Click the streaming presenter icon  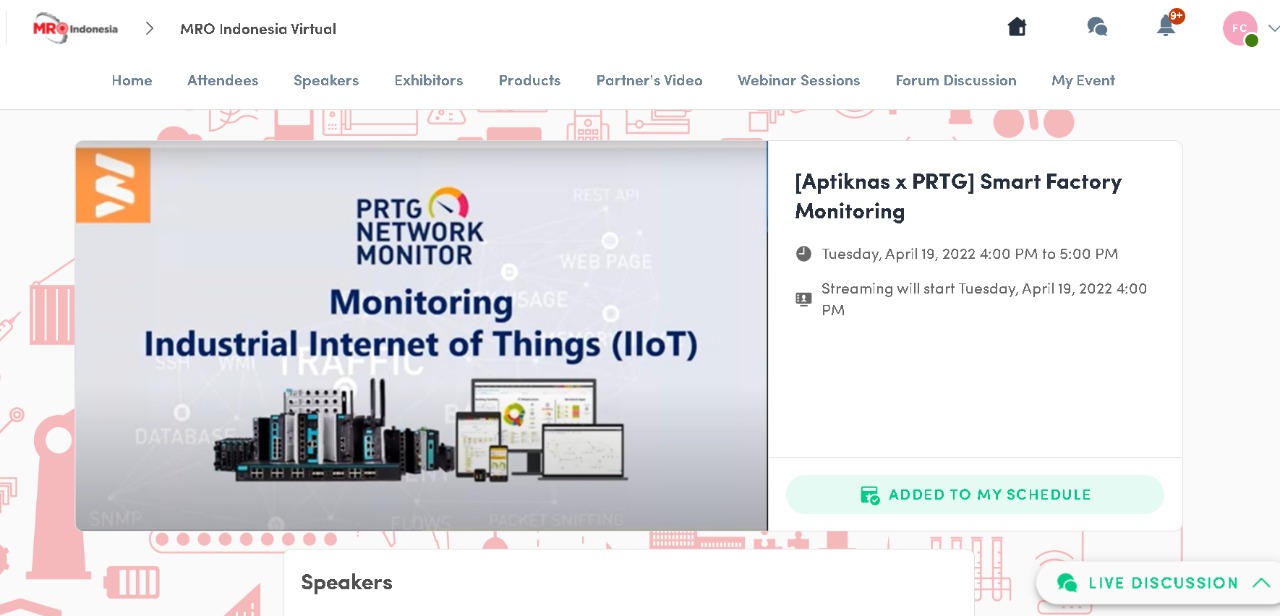pyautogui.click(x=804, y=299)
